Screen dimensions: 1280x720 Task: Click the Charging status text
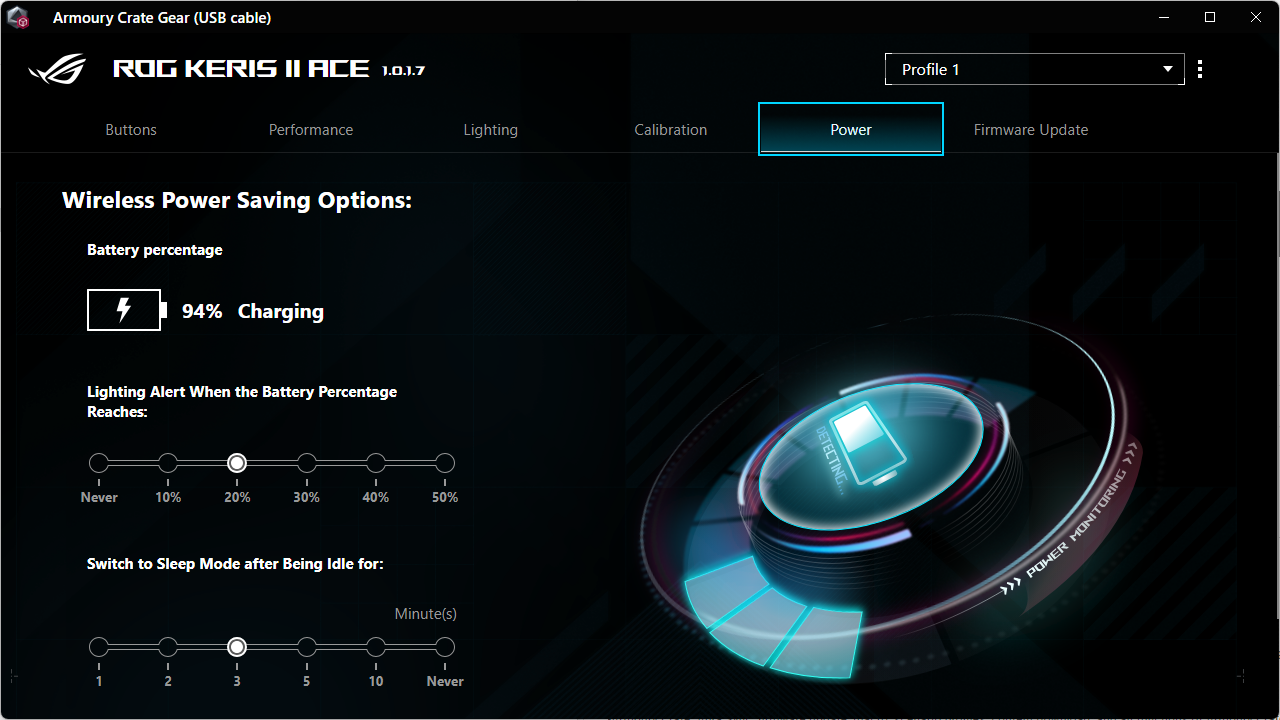pyautogui.click(x=281, y=312)
